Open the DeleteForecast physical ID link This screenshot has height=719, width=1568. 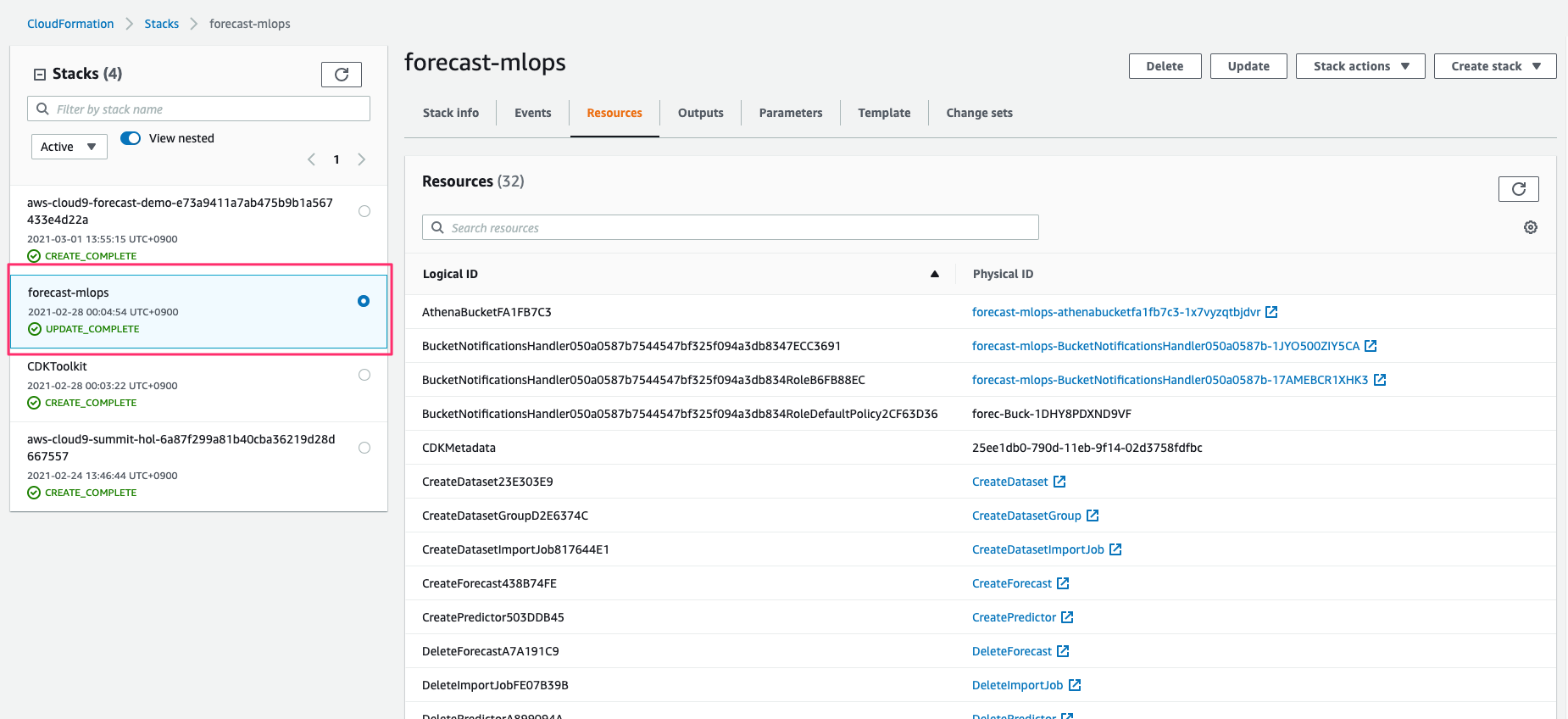point(1012,651)
